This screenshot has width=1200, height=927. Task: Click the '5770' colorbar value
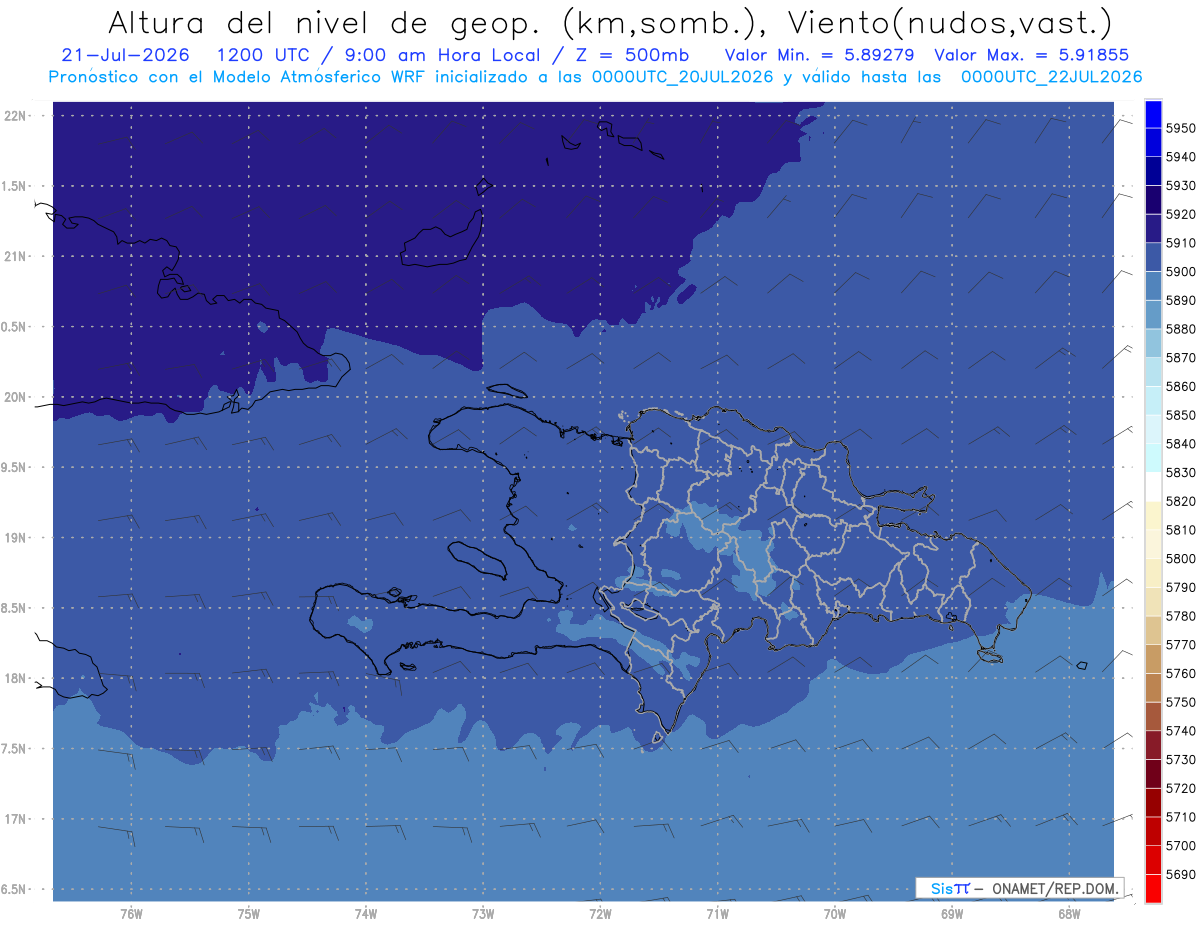1180,645
